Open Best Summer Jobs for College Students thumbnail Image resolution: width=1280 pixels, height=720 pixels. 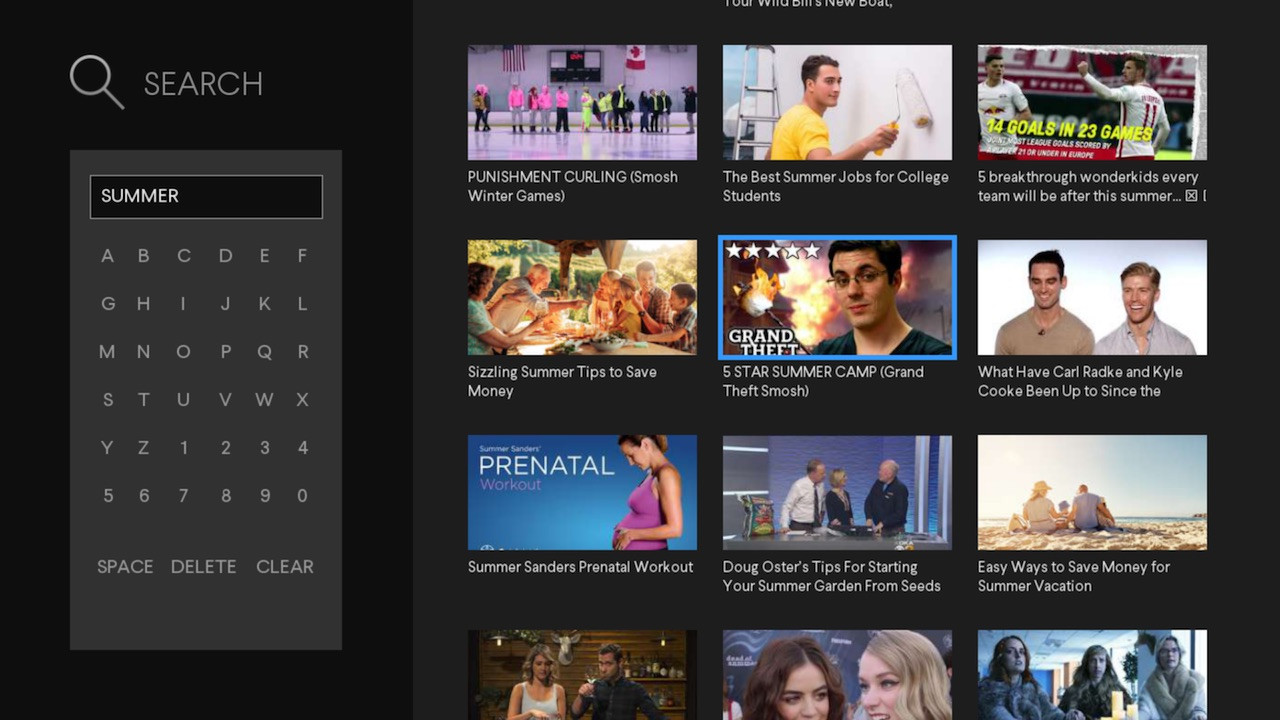pyautogui.click(x=837, y=102)
